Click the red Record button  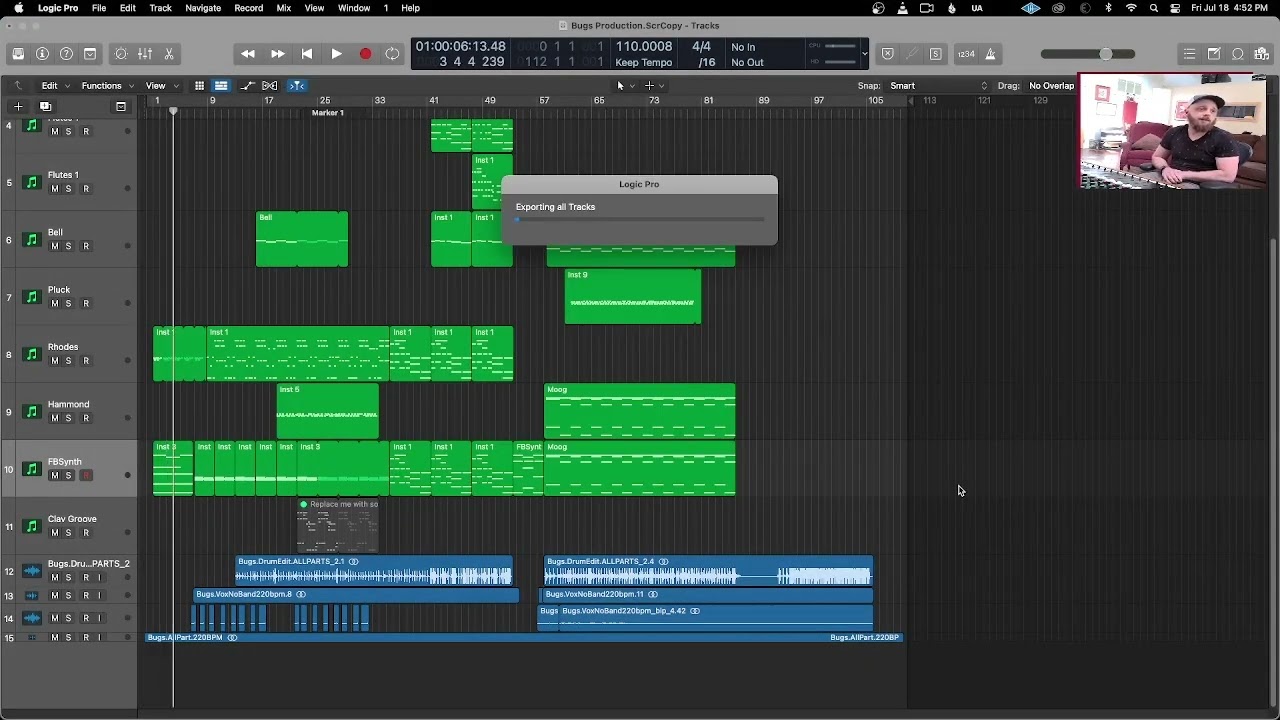coord(365,54)
